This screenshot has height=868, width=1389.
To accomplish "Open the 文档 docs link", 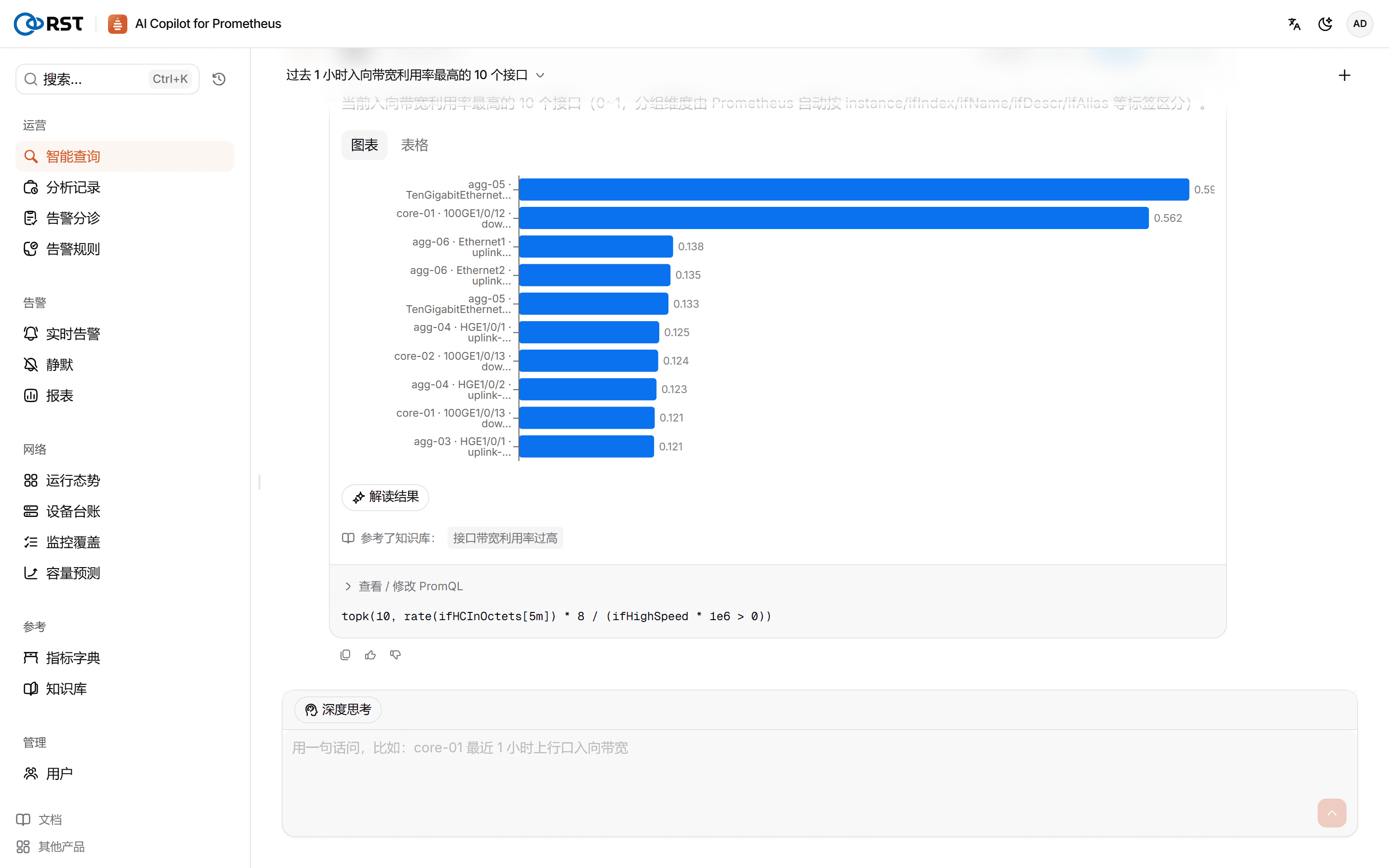I will [39, 820].
